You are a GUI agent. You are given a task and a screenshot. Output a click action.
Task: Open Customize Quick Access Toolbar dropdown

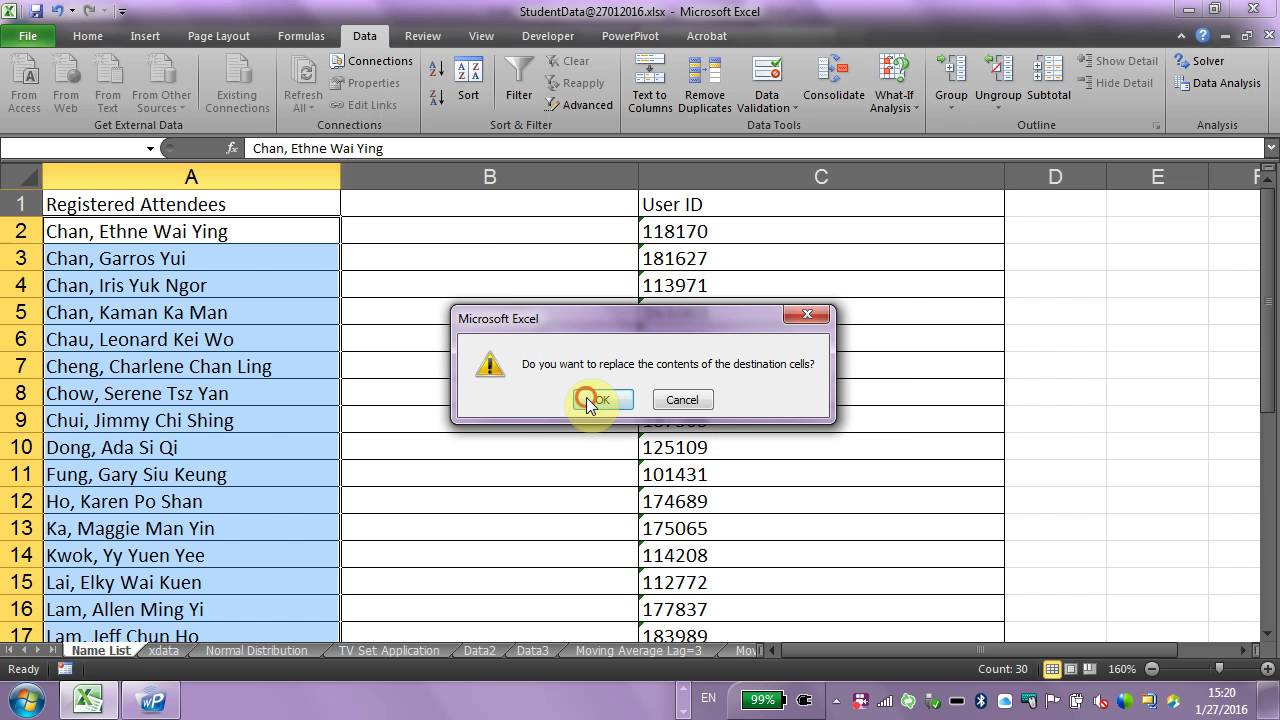point(122,12)
